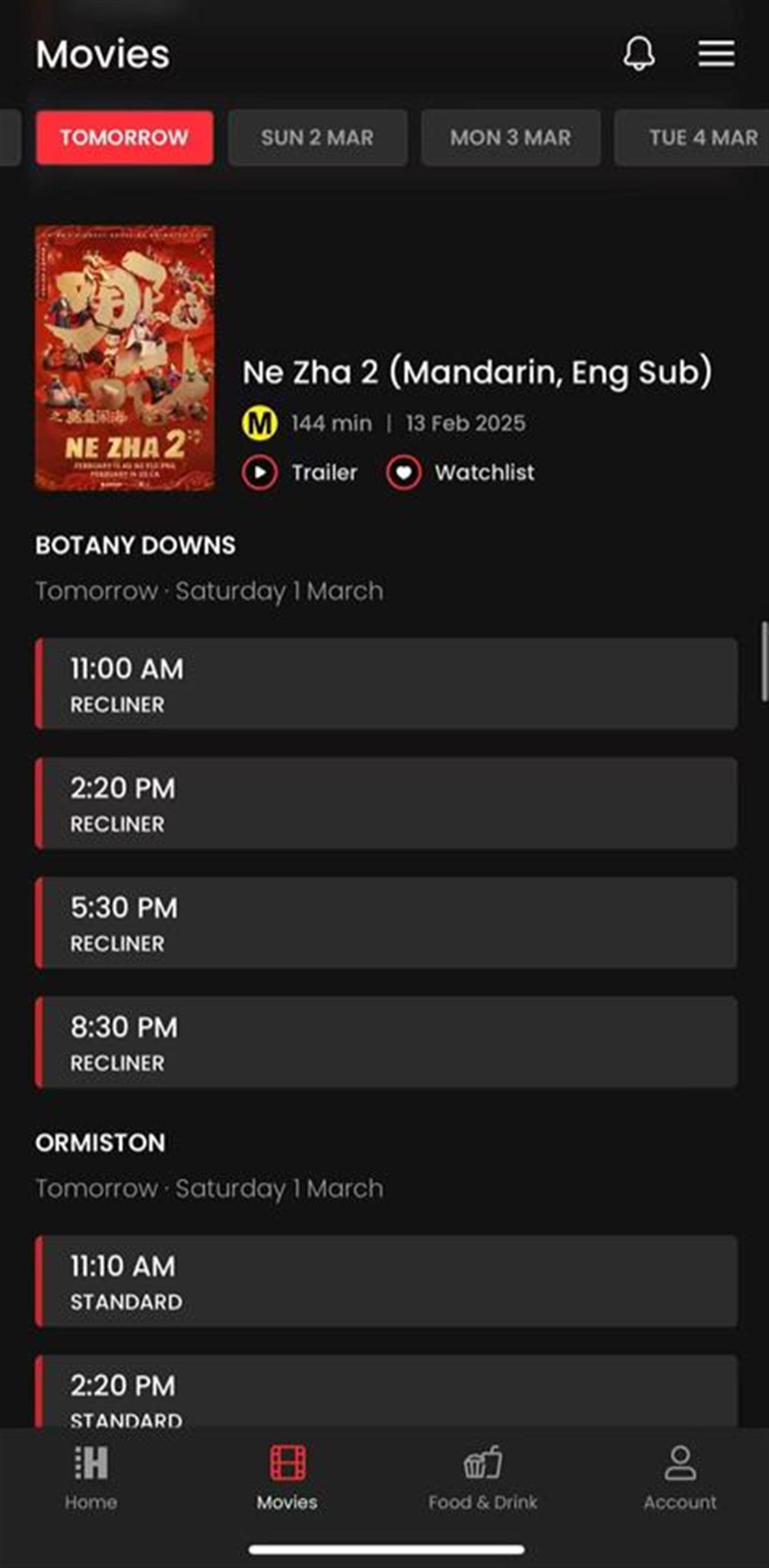Open the Food & Drink section
The height and width of the screenshot is (1568, 769).
click(x=483, y=1474)
